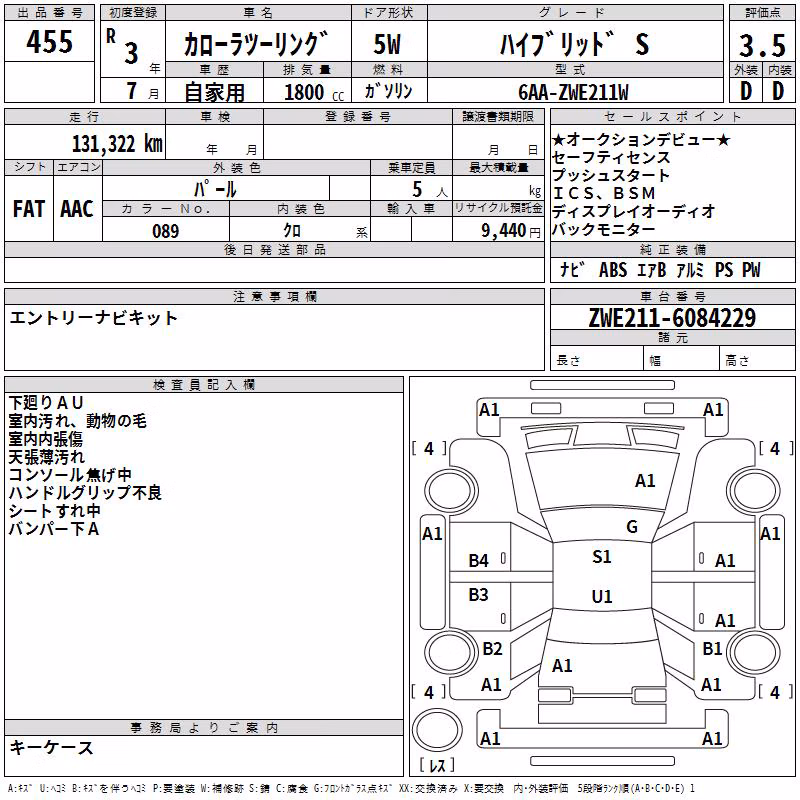Click the エアB equipment item
This screenshot has width=800, height=800.
(x=652, y=269)
